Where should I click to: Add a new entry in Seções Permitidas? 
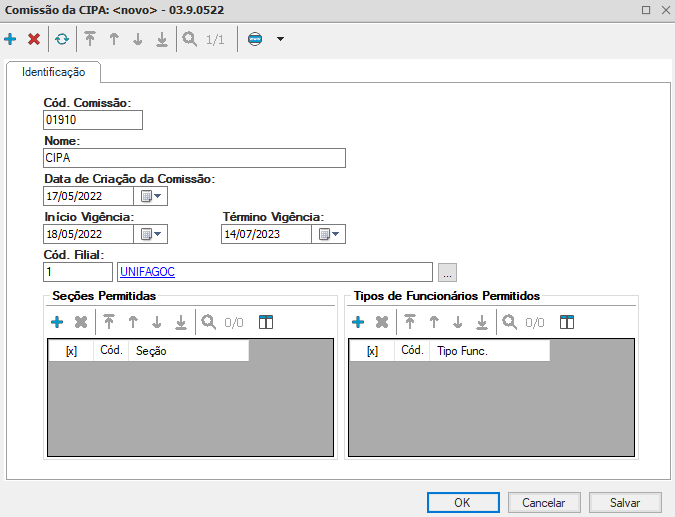point(57,322)
